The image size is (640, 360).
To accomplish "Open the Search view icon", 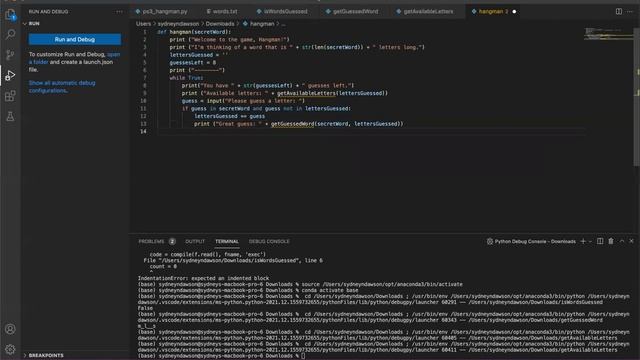I will click(x=10, y=35).
